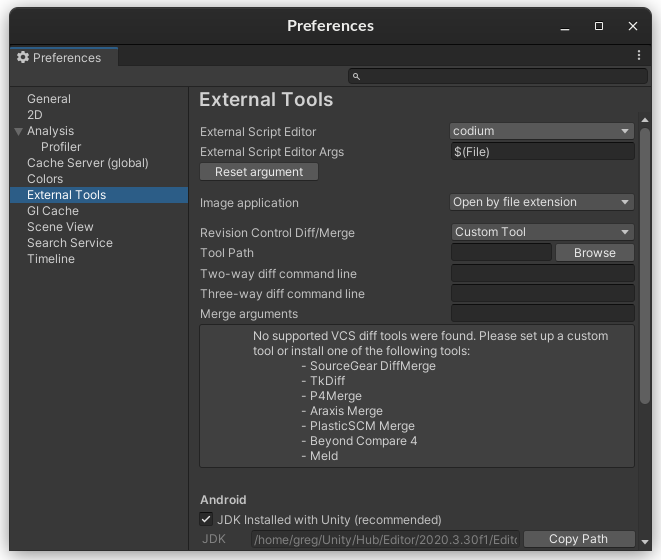Click the Reset argument button

click(259, 172)
